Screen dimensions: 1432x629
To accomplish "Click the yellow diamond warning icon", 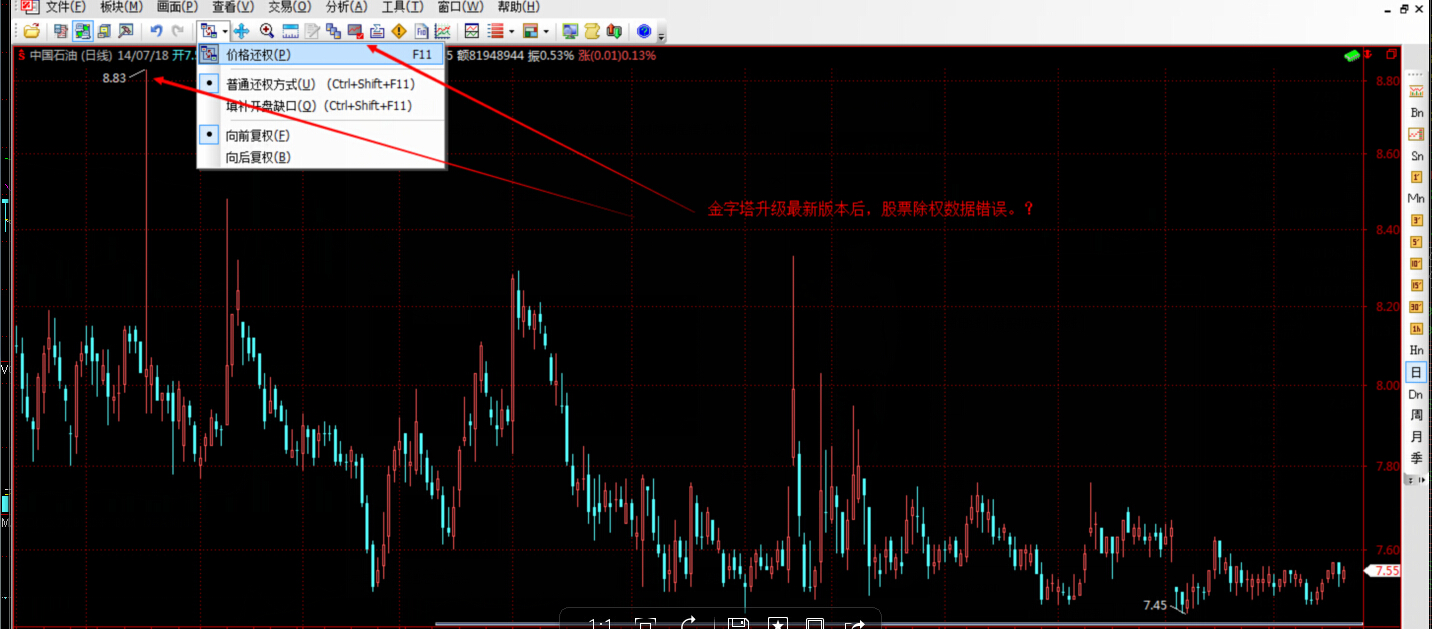I will [399, 31].
